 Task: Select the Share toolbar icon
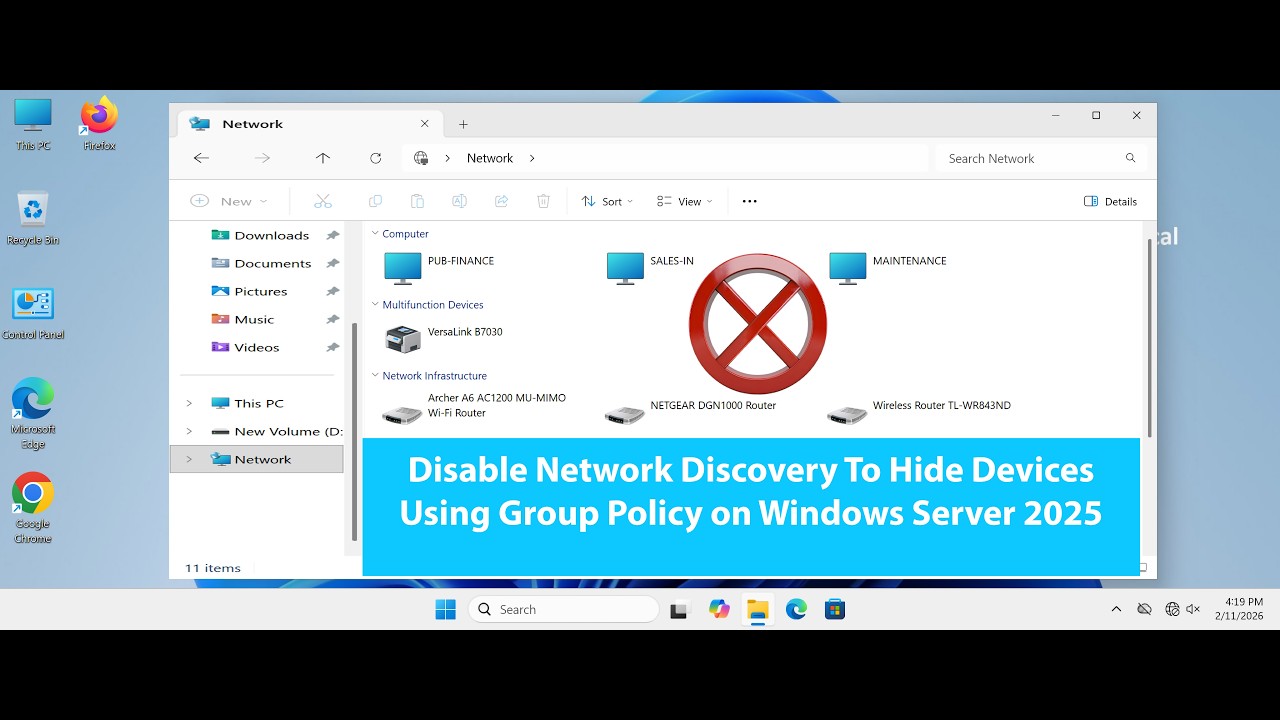pyautogui.click(x=502, y=201)
